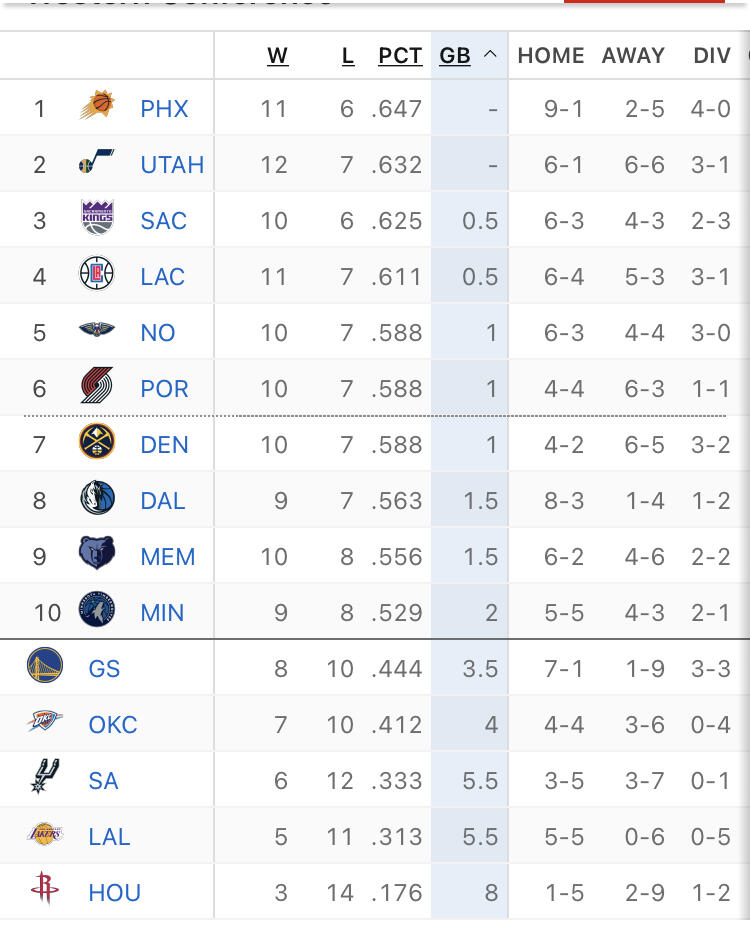Click the LA Clippers logo
The width and height of the screenshot is (750, 929).
[97, 274]
